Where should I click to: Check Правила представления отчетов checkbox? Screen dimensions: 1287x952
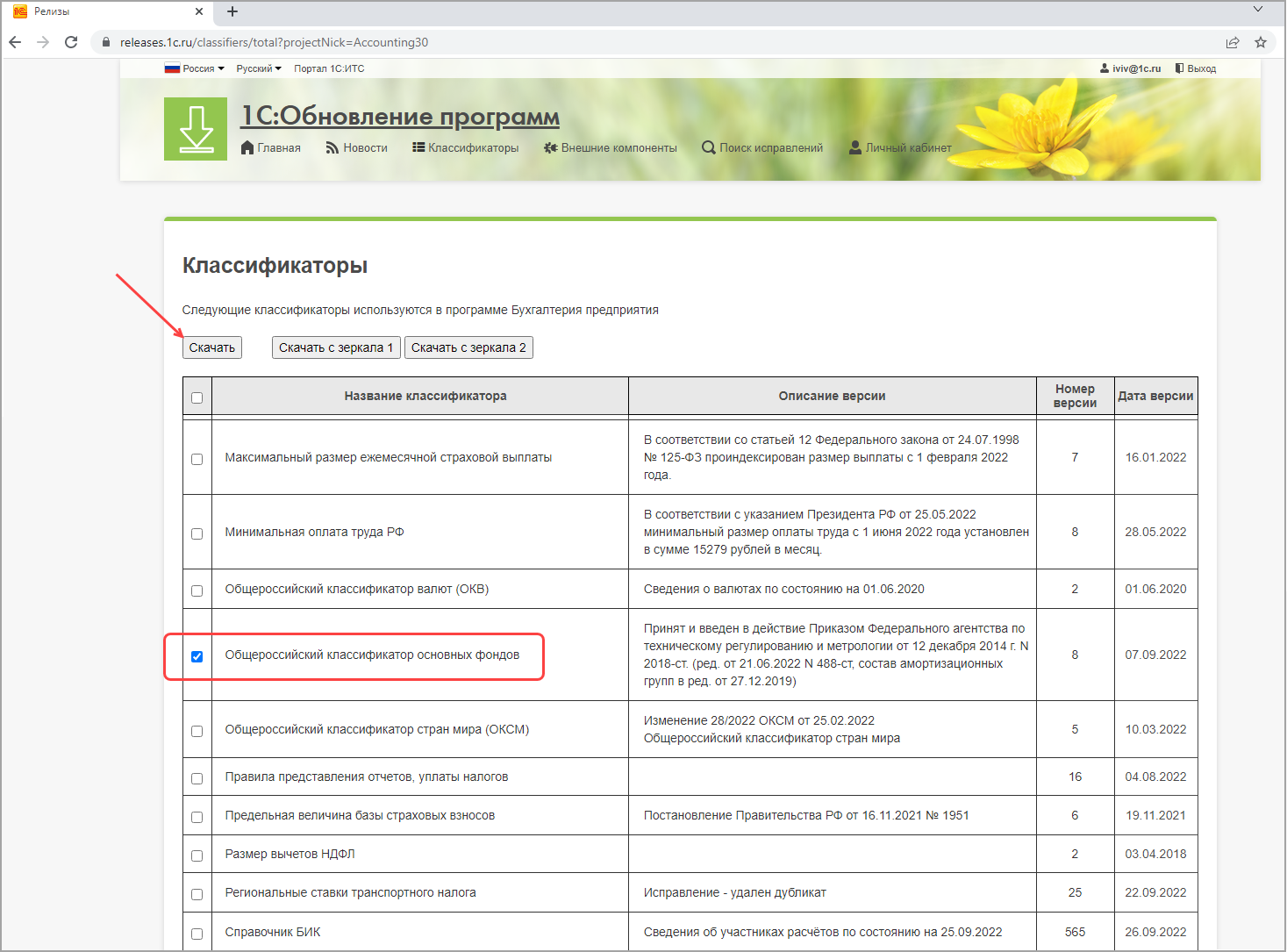pos(197,778)
